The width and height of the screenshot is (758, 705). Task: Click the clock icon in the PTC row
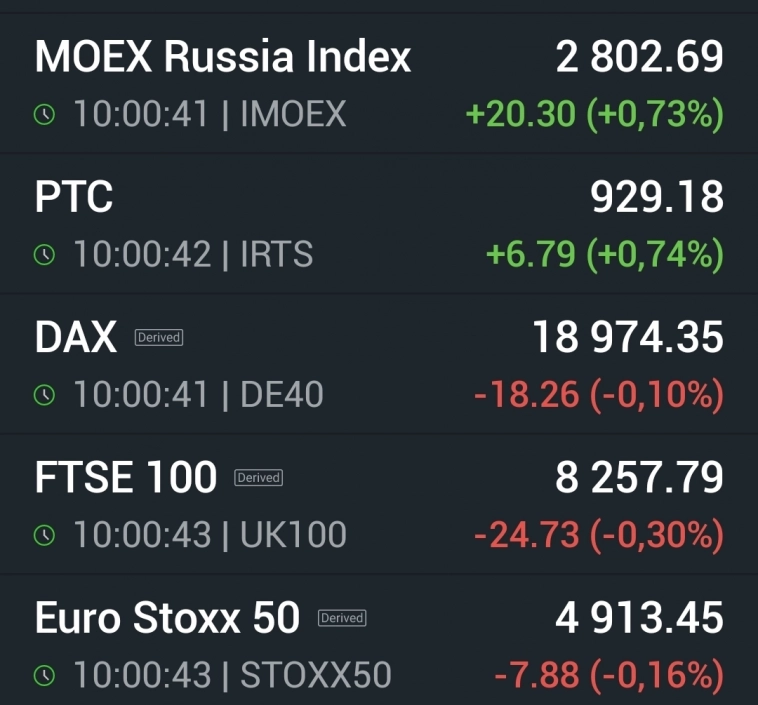coord(44,255)
